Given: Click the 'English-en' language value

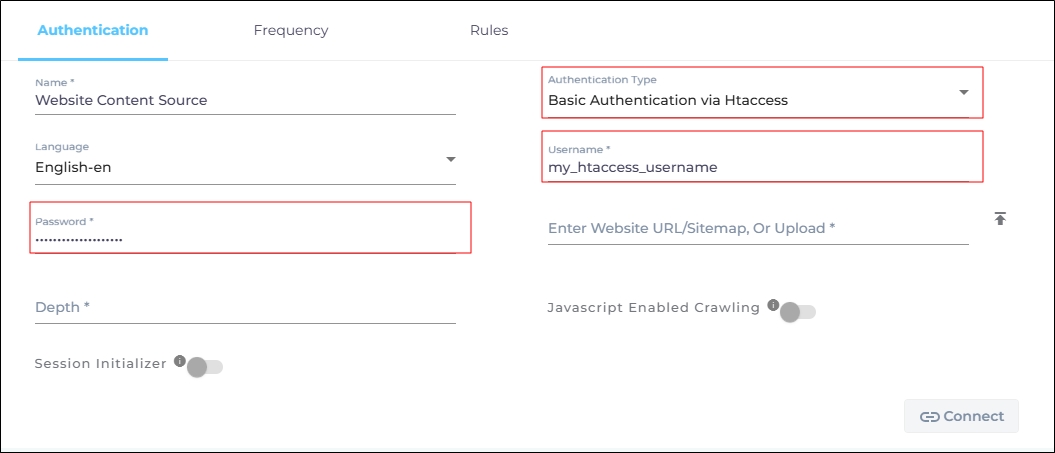Looking at the screenshot, I should tap(73, 168).
